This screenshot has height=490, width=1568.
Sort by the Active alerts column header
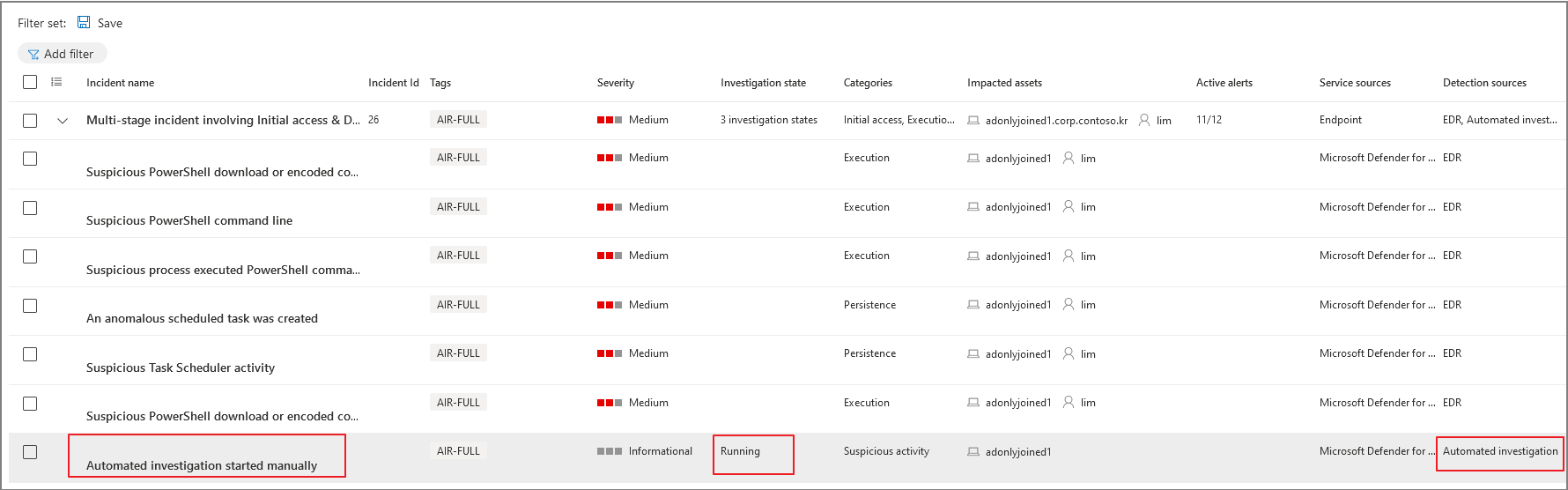coord(1224,83)
